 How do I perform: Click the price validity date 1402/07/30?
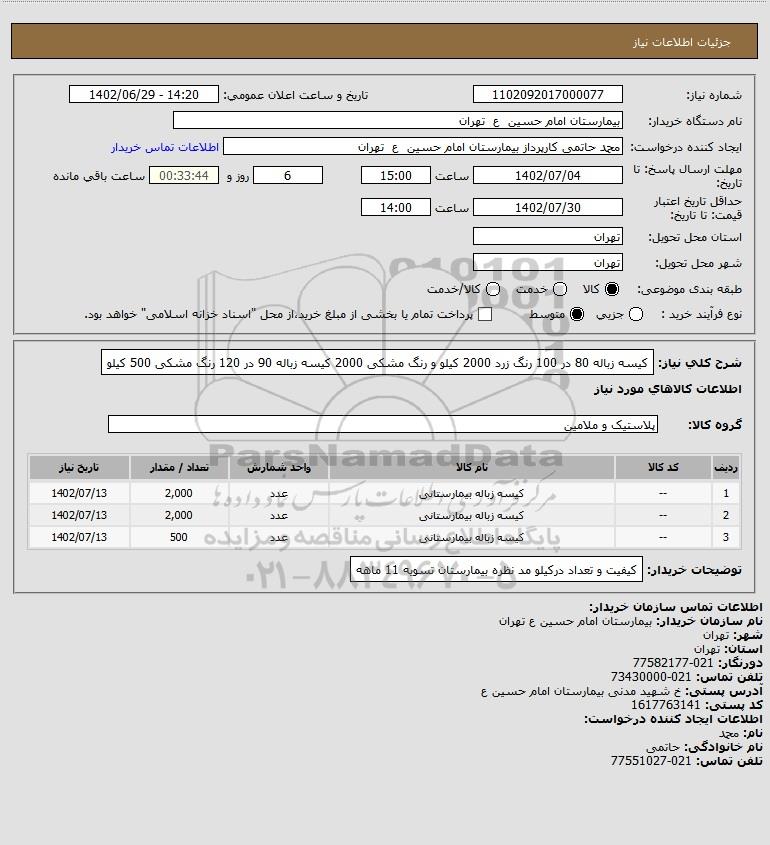tap(547, 207)
